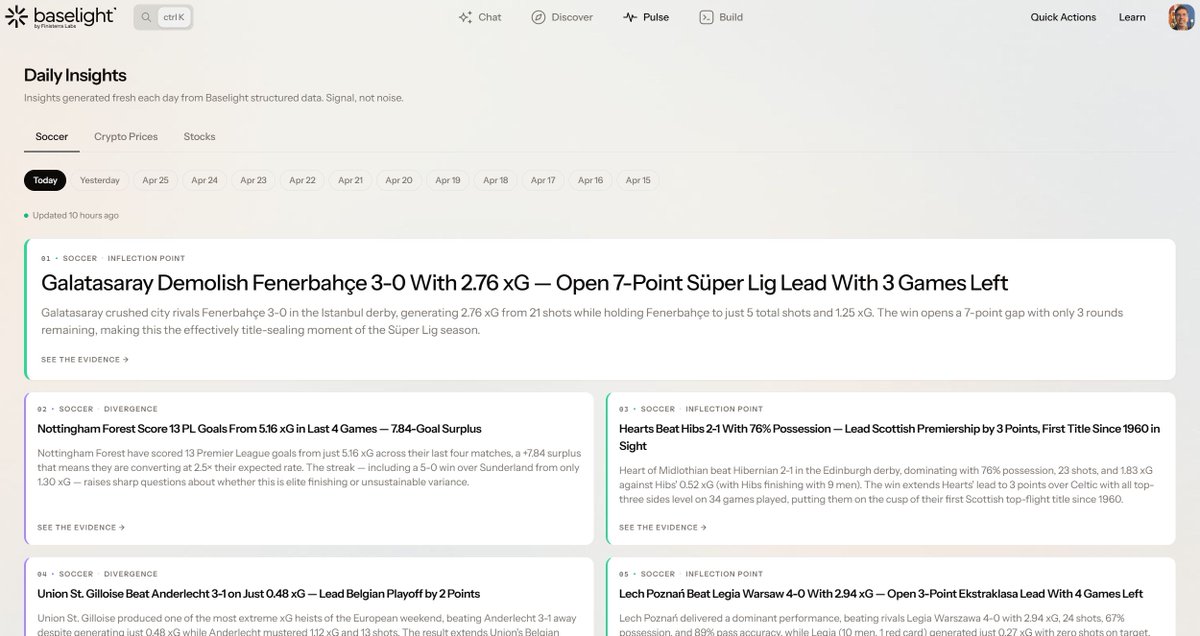Click the 'Updated 10 hours ago' status text
Screen dimensions: 1200x636
pos(75,215)
